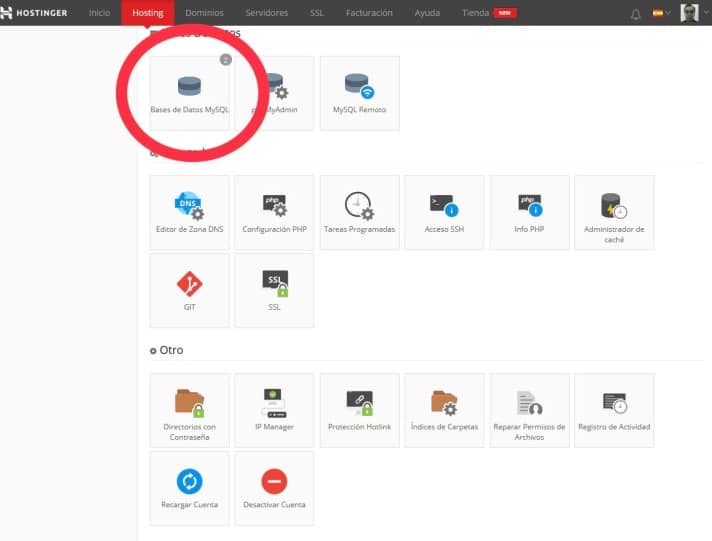Open Info PHP tile
This screenshot has width=712, height=541.
coord(529,213)
